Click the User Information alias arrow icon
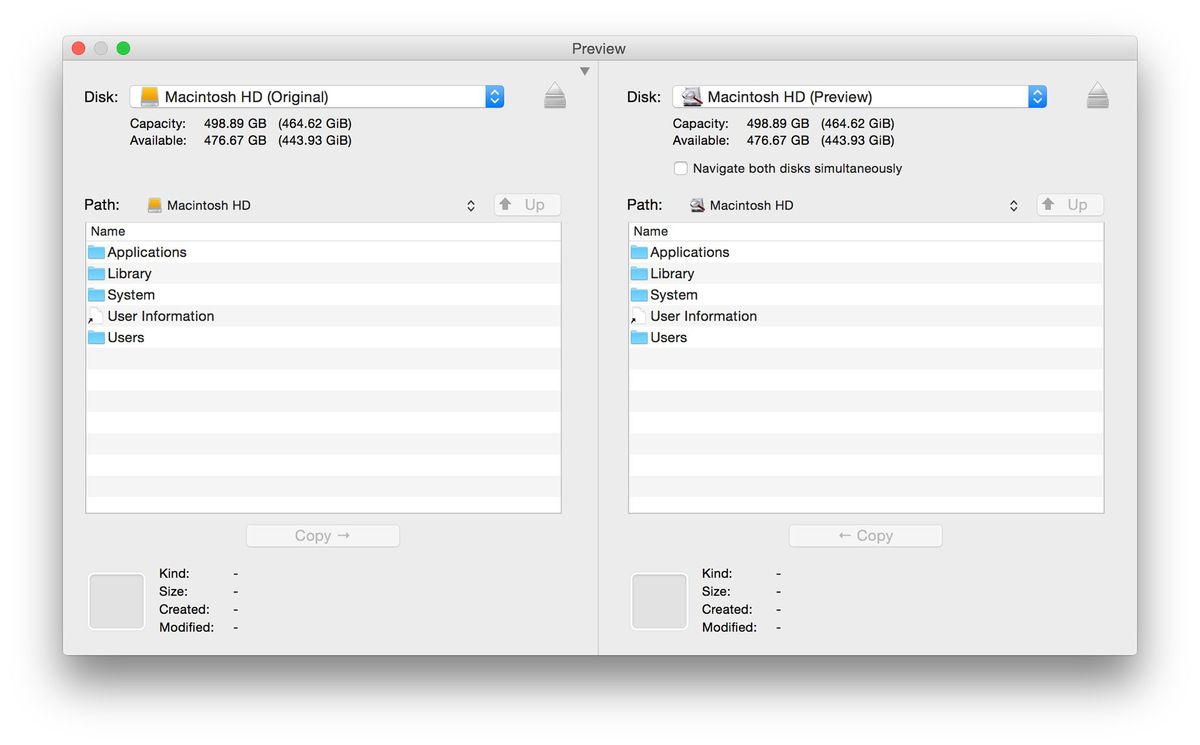 (x=94, y=316)
